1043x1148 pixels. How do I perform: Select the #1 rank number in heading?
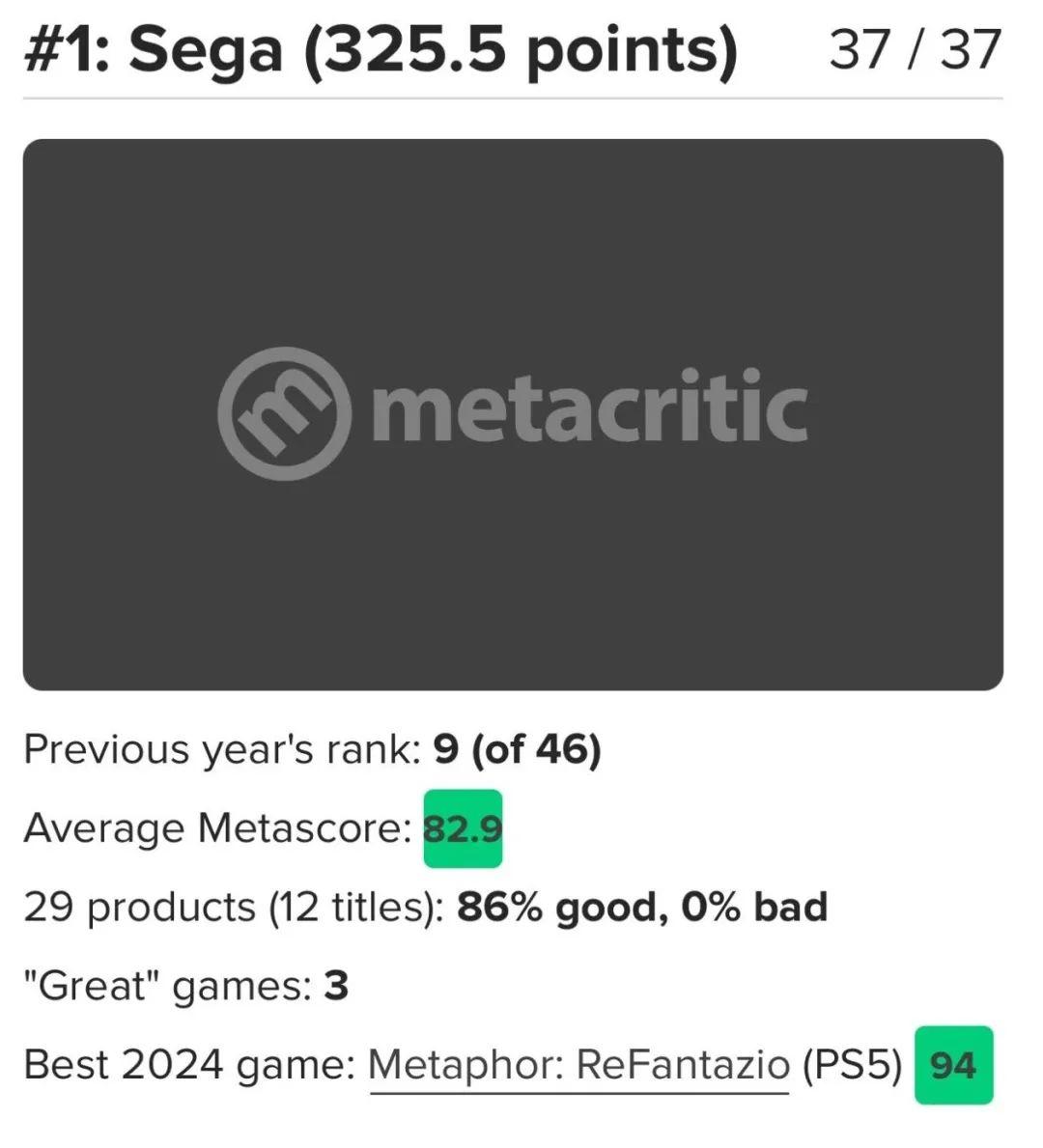(65, 49)
